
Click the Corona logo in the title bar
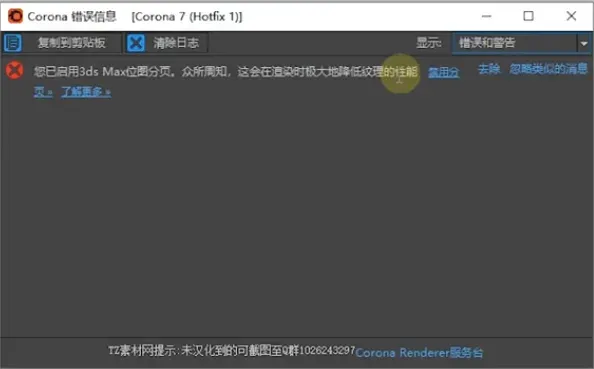click(16, 16)
